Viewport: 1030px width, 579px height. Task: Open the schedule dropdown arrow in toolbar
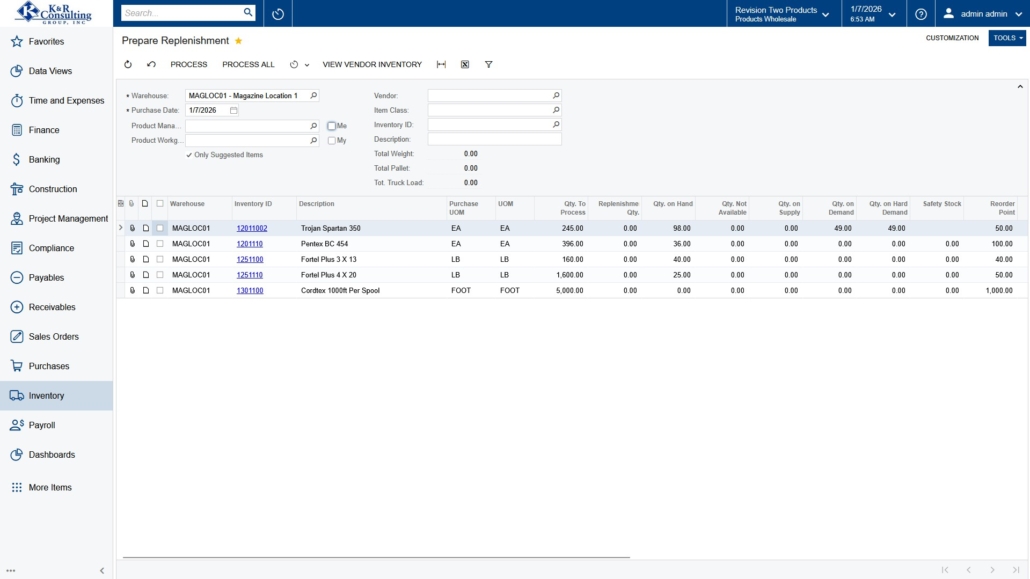306,65
